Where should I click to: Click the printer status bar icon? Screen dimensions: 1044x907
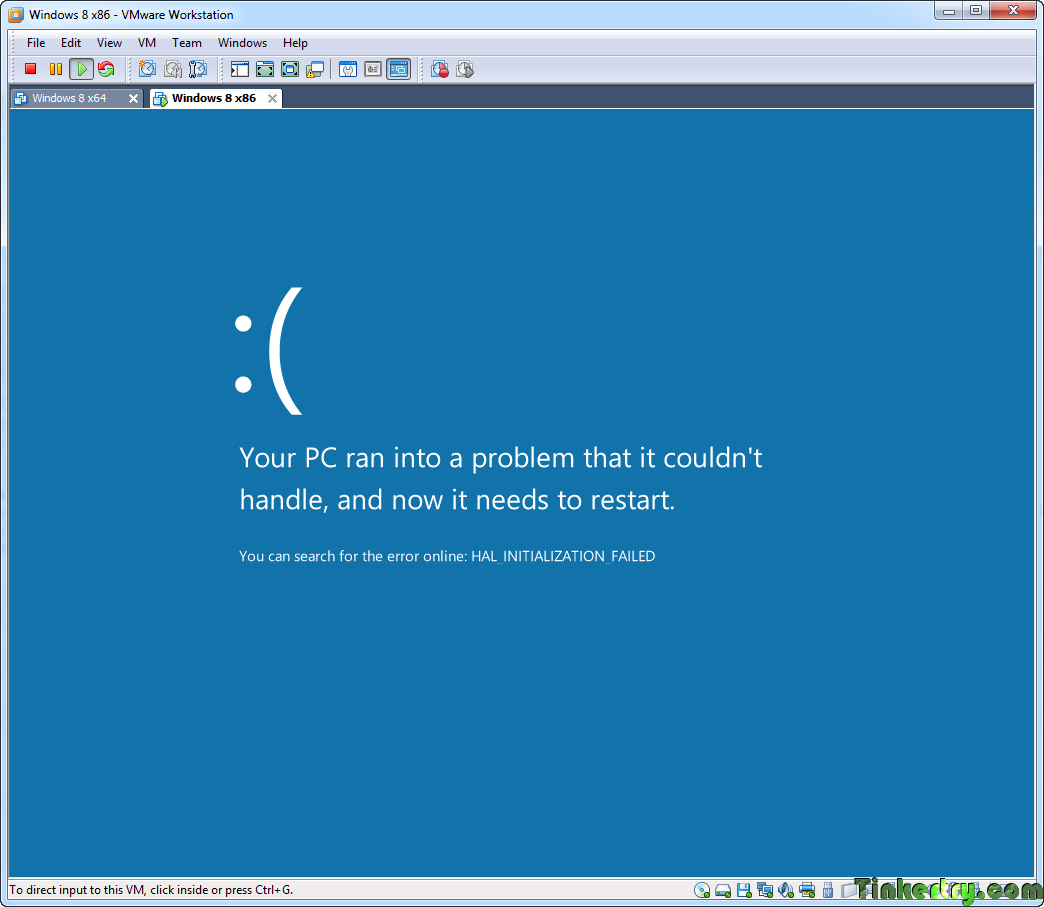[x=807, y=890]
